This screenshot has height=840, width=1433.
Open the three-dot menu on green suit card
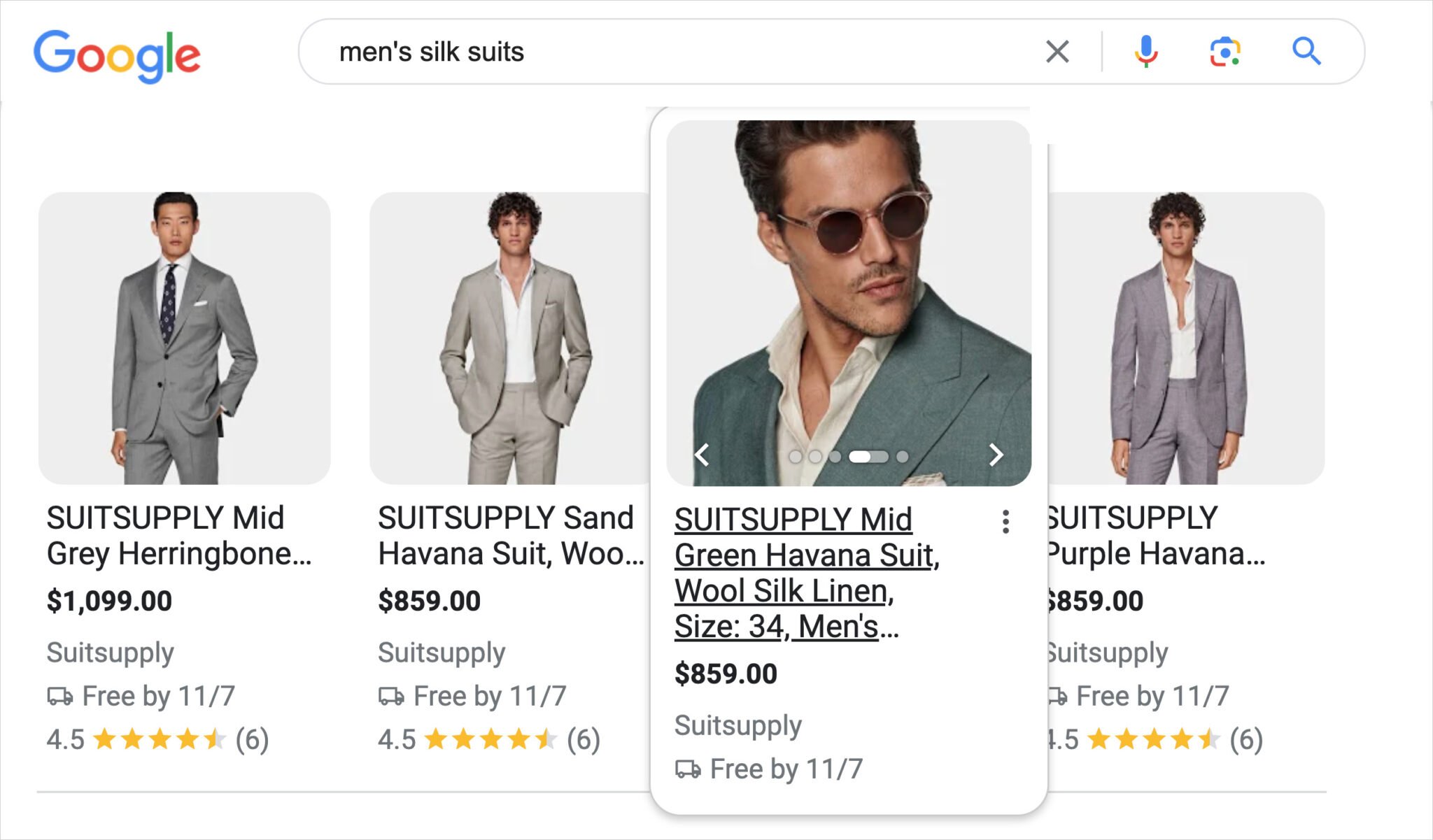click(x=1005, y=522)
